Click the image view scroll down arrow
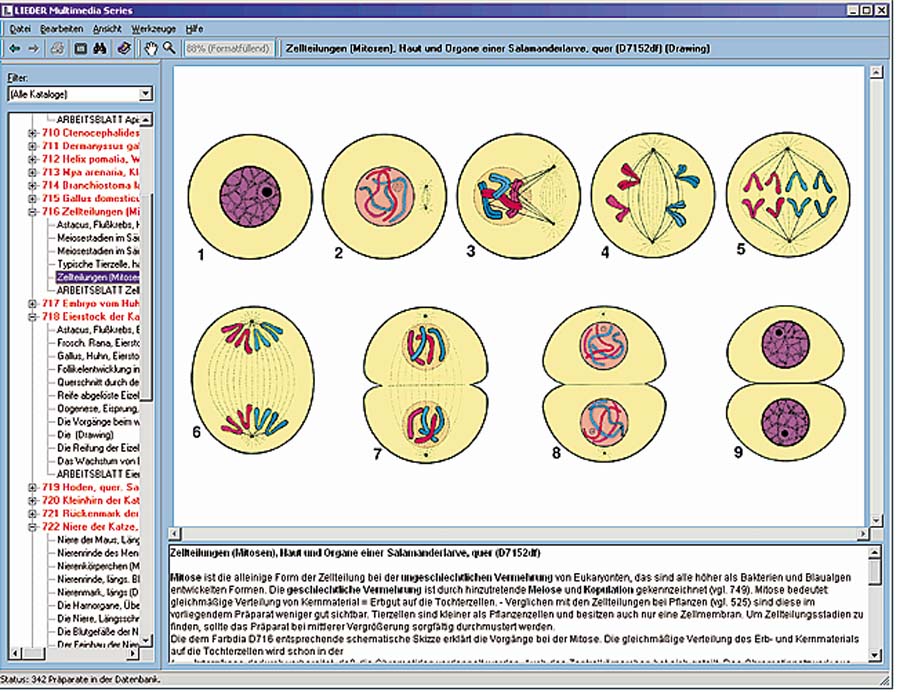This screenshot has height=692, width=900. pyautogui.click(x=876, y=520)
